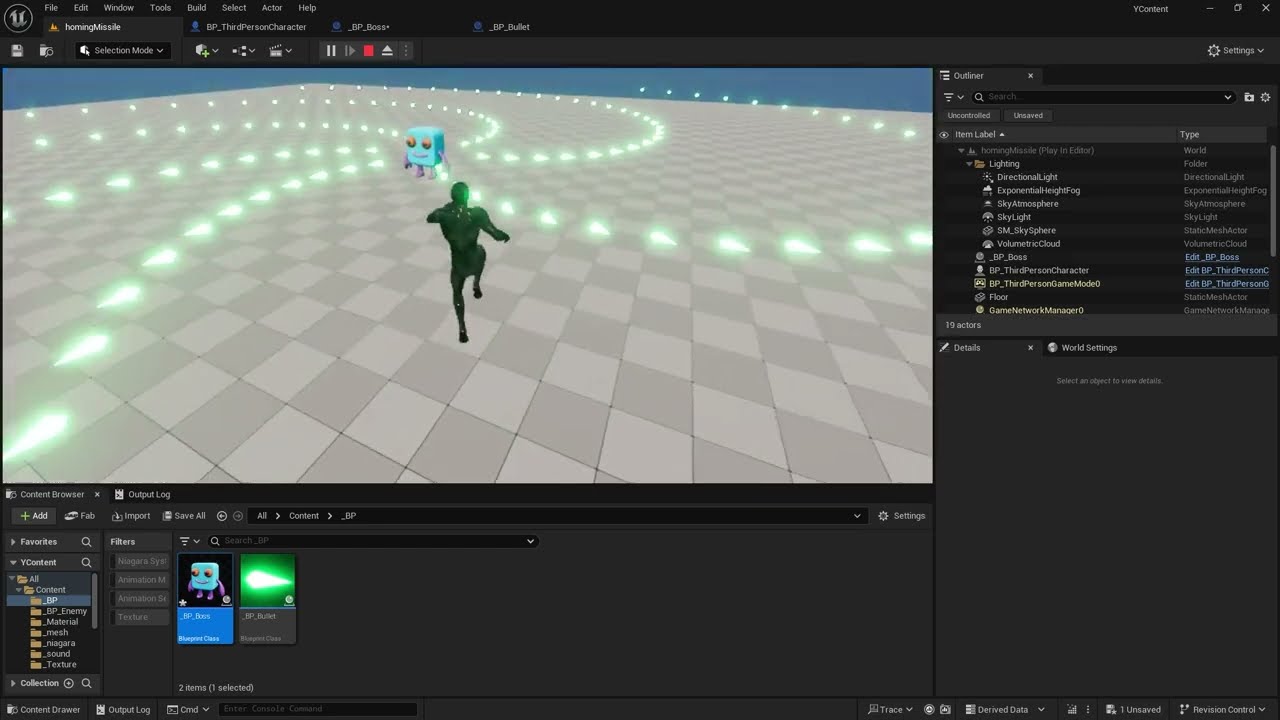Screen dimensions: 1280x720
Task: Open the Edit BP_ThirdPersonC link
Action: point(1226,270)
